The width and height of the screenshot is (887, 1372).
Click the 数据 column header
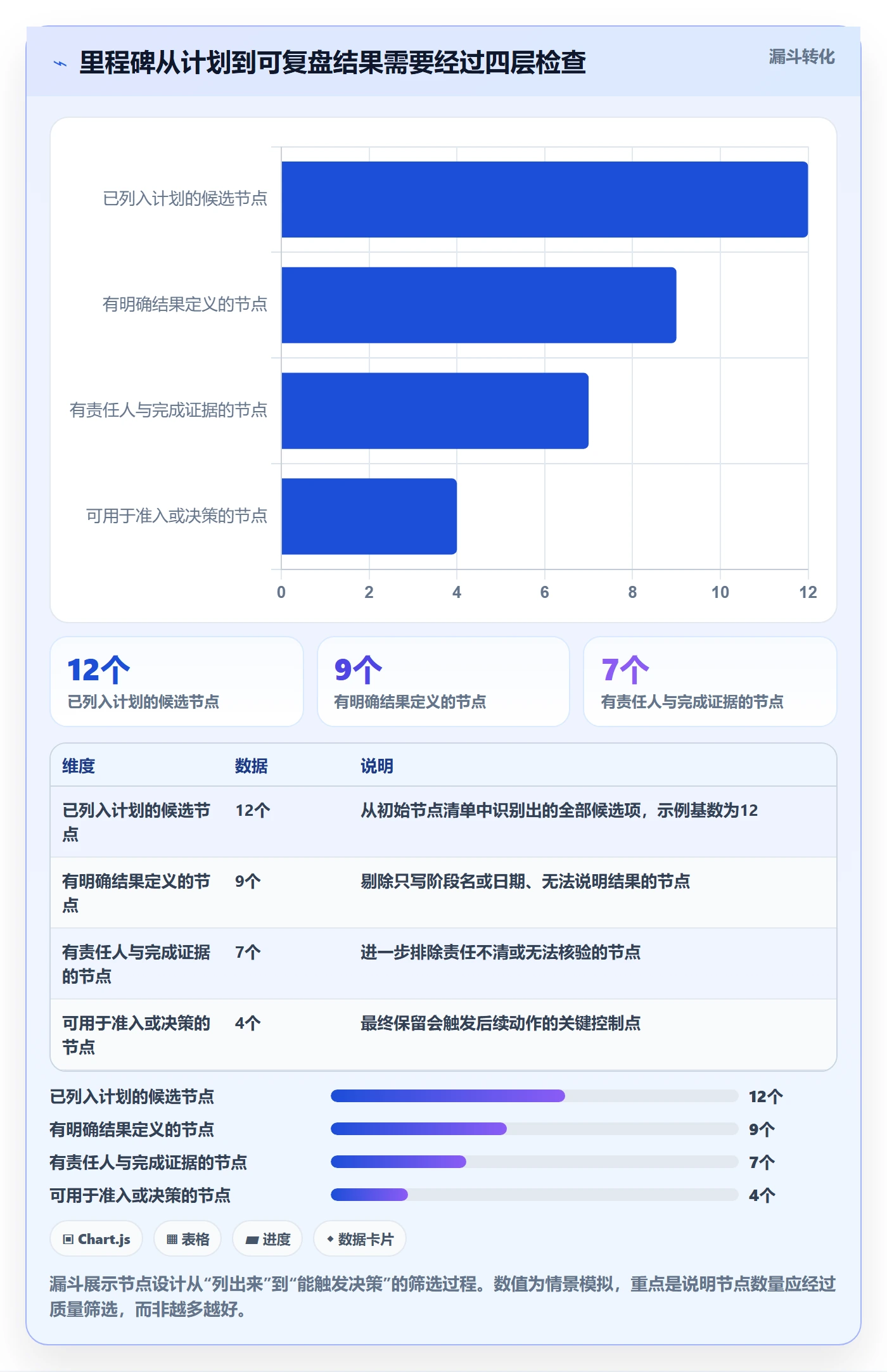tap(252, 766)
